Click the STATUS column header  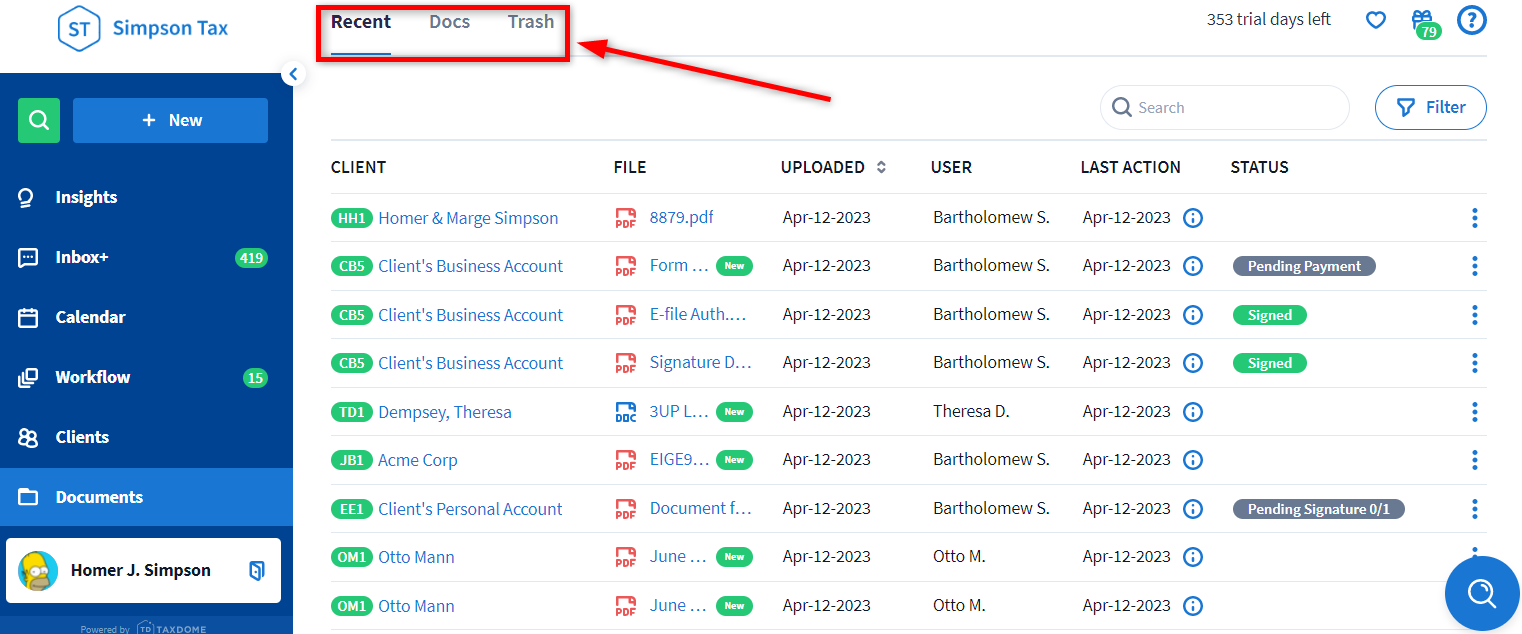coord(1259,167)
